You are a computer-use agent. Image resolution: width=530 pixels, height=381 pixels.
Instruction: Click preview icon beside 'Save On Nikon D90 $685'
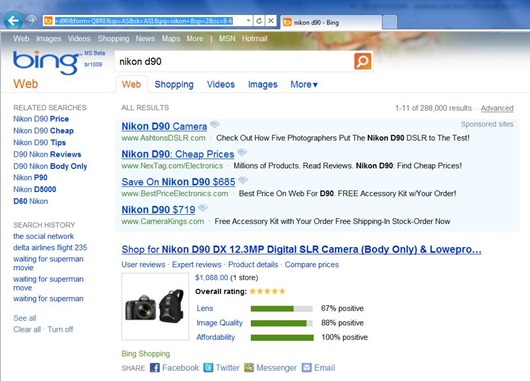point(243,180)
